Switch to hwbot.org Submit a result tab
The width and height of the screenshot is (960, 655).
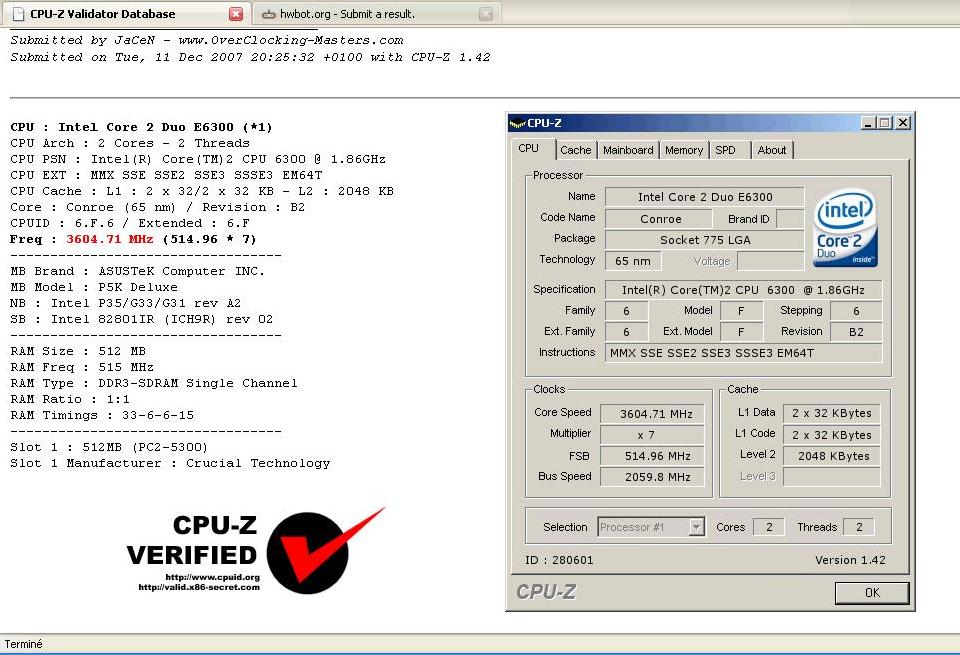point(376,13)
